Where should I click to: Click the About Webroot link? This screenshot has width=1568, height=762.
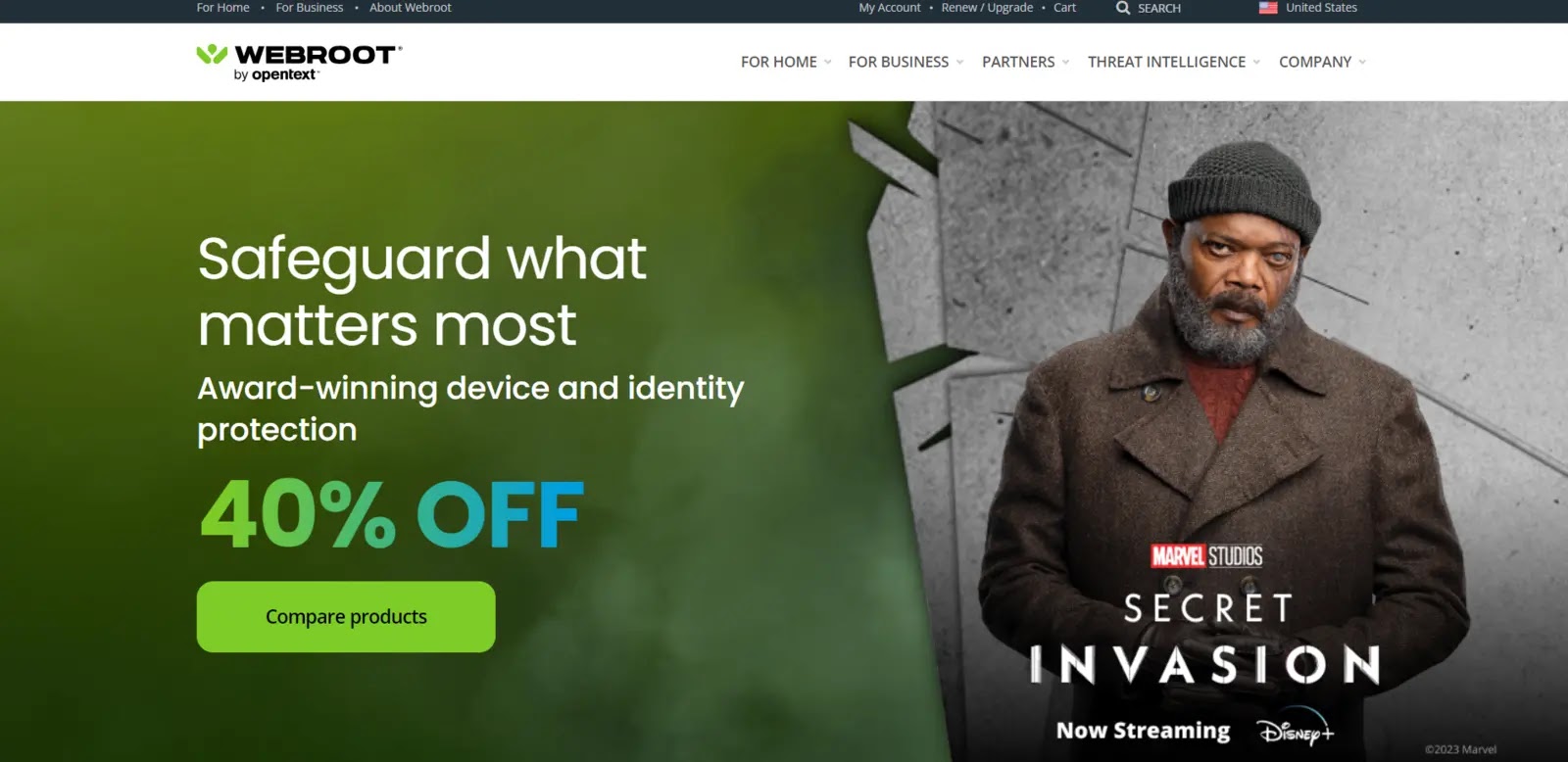(410, 8)
